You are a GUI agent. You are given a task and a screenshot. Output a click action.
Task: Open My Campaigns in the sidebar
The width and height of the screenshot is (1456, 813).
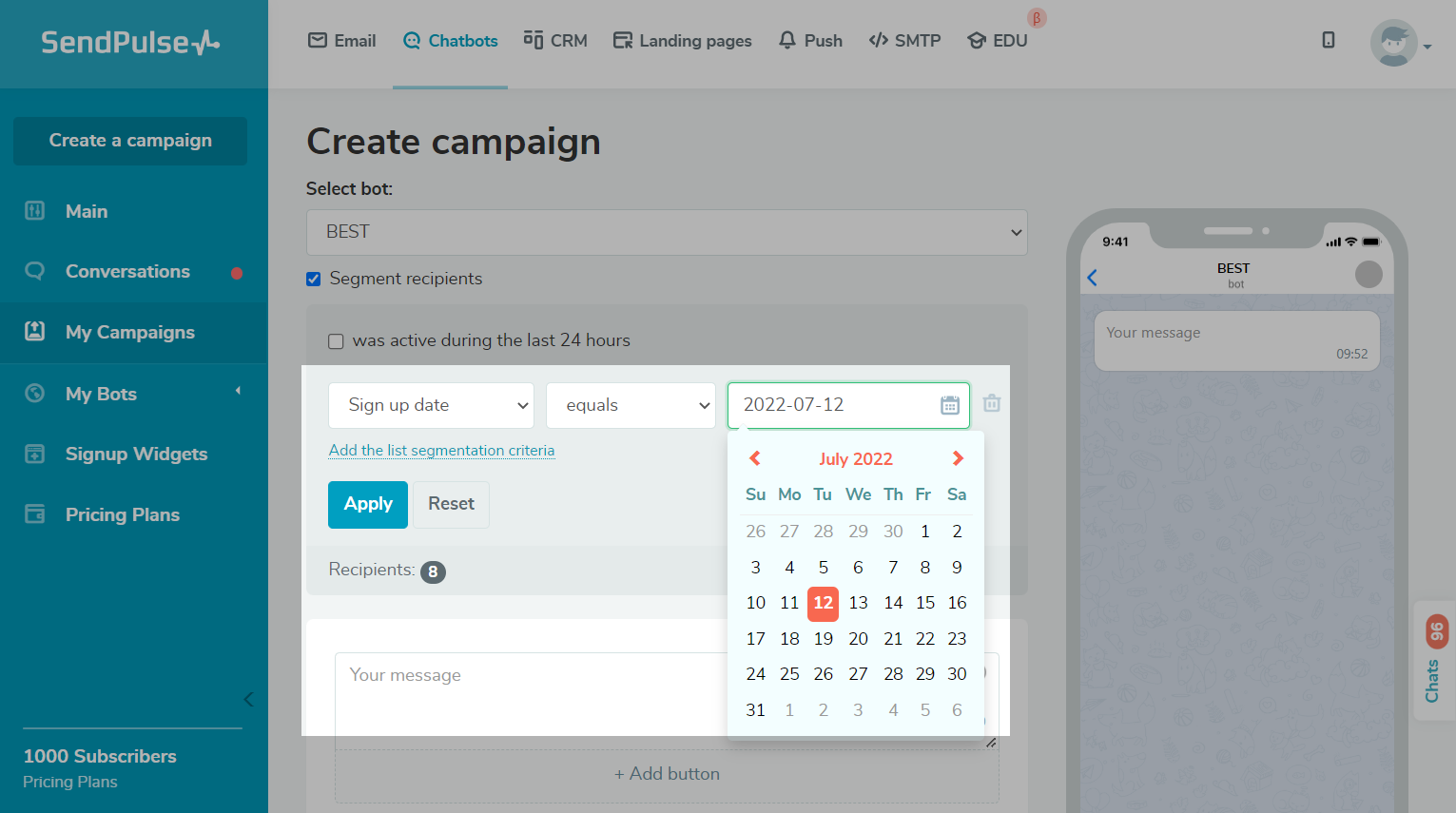(x=130, y=332)
